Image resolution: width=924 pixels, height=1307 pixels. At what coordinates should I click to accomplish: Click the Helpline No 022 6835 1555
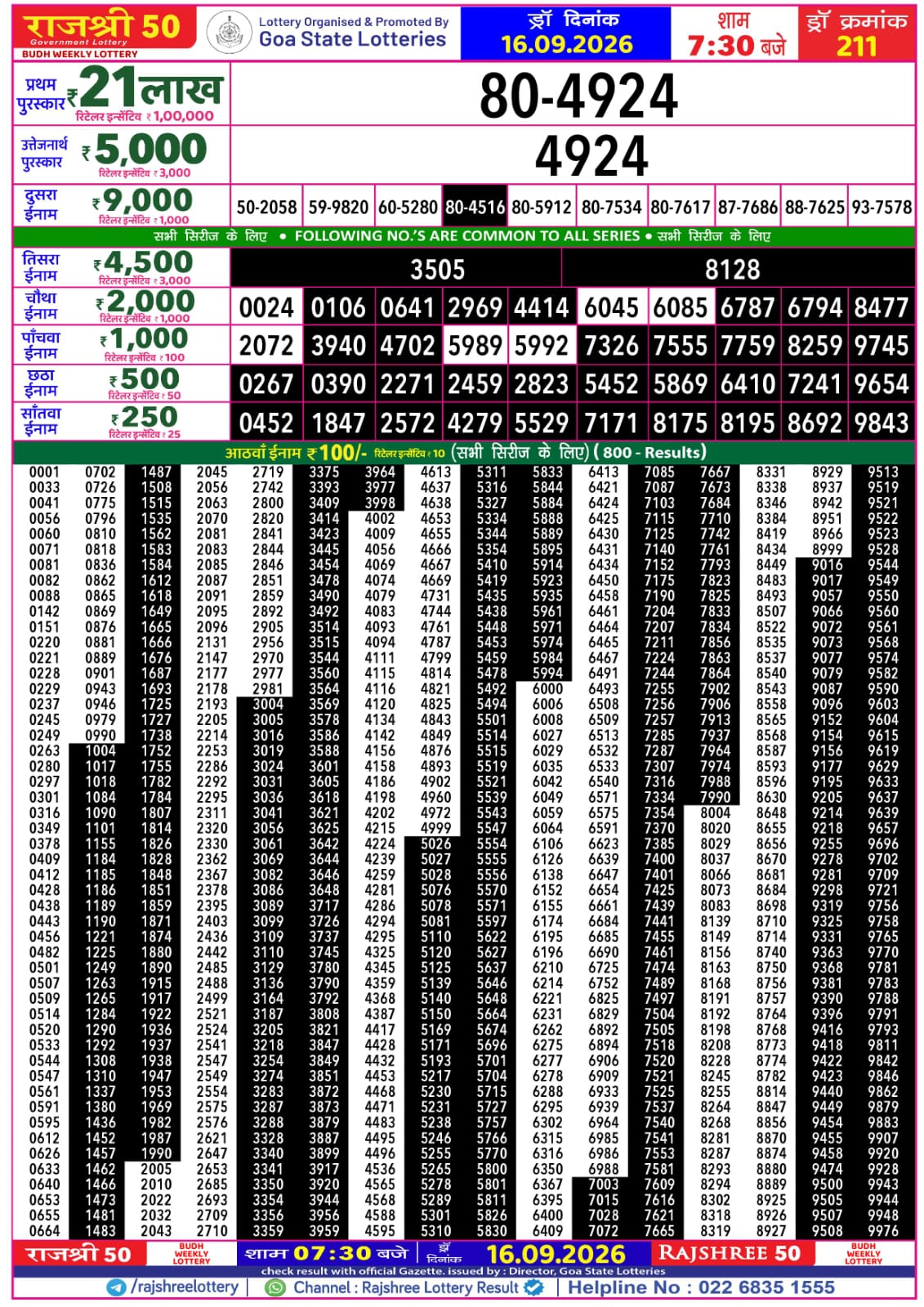tap(701, 1287)
